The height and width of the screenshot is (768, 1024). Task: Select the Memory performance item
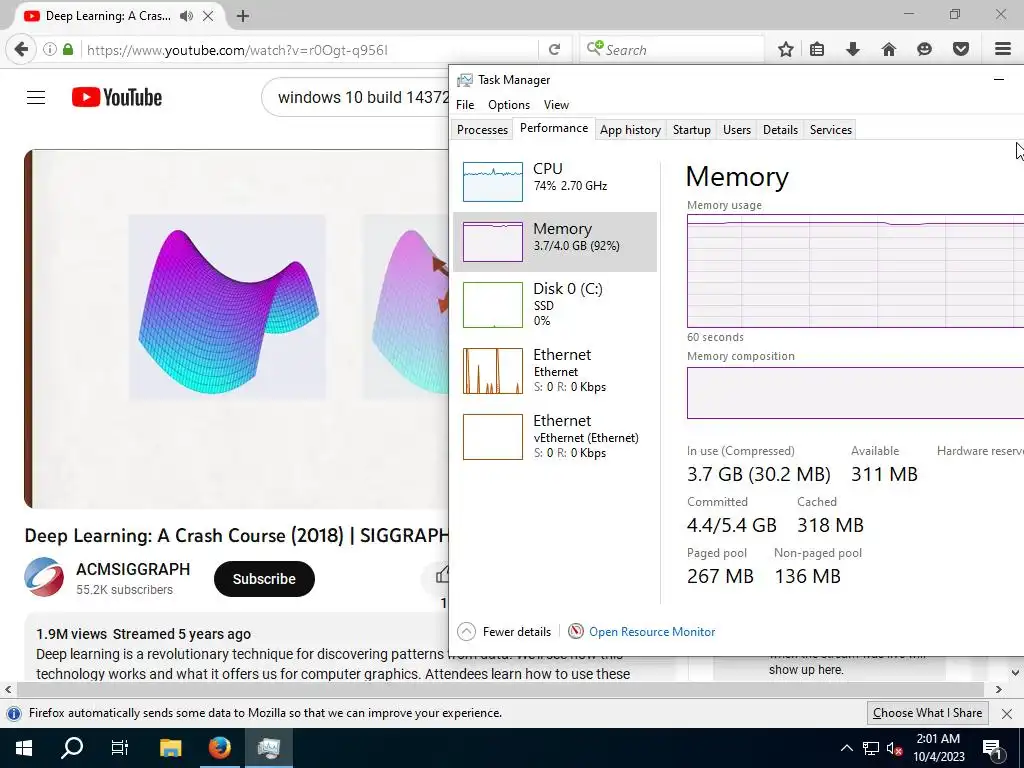coord(554,242)
